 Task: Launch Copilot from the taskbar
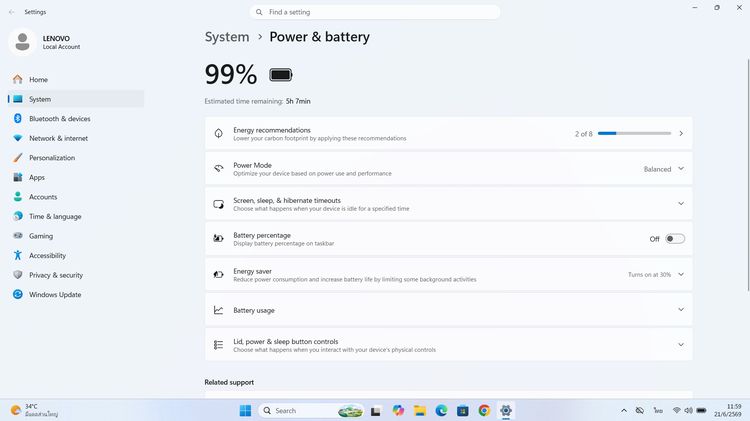click(398, 410)
